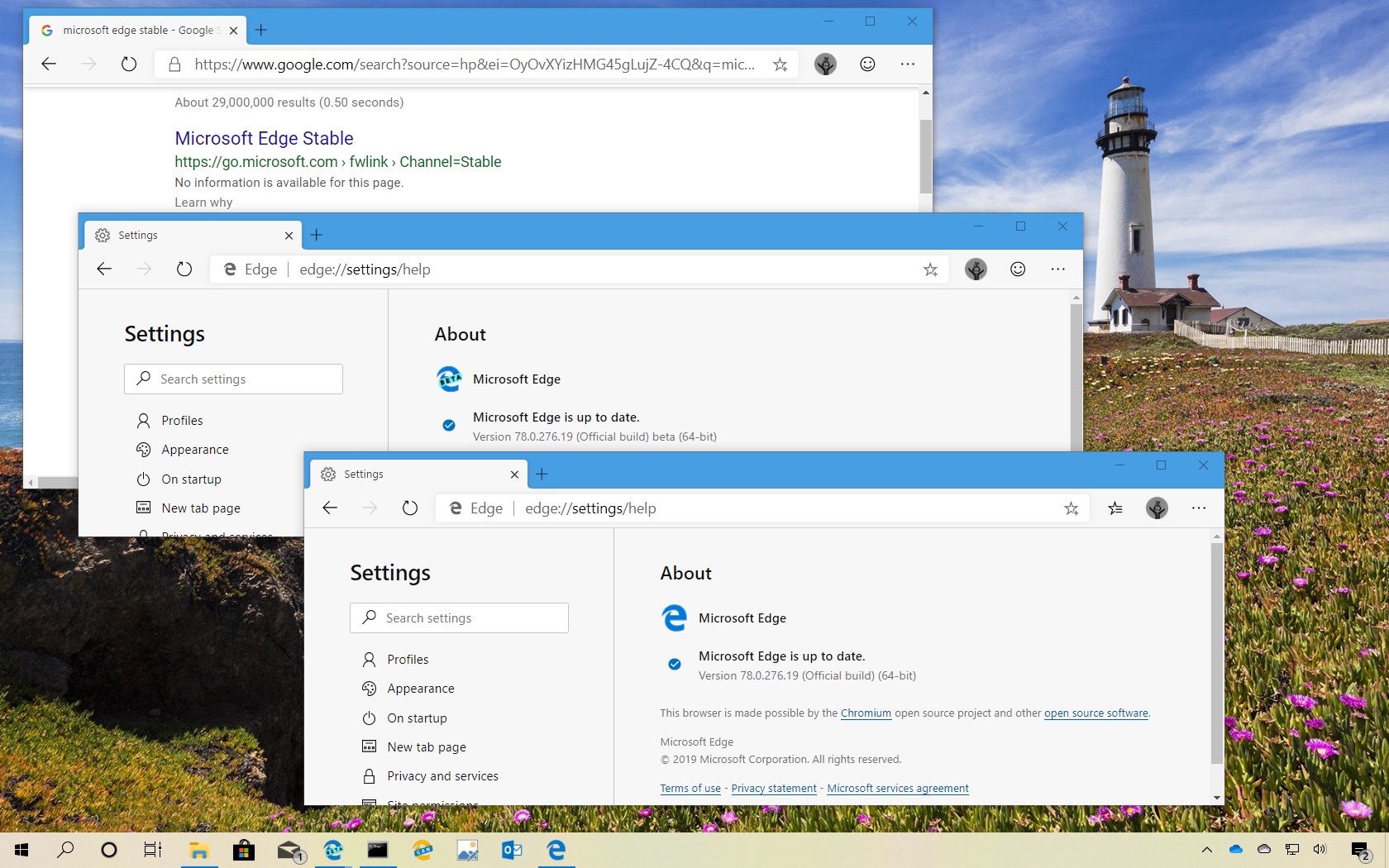Open the Outlook icon on the taskbar
The image size is (1389, 868).
click(x=512, y=850)
